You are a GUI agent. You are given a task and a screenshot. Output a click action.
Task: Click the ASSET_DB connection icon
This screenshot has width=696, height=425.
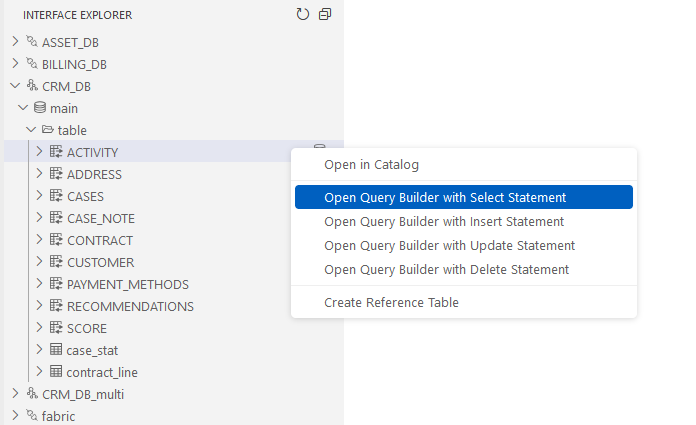31,42
